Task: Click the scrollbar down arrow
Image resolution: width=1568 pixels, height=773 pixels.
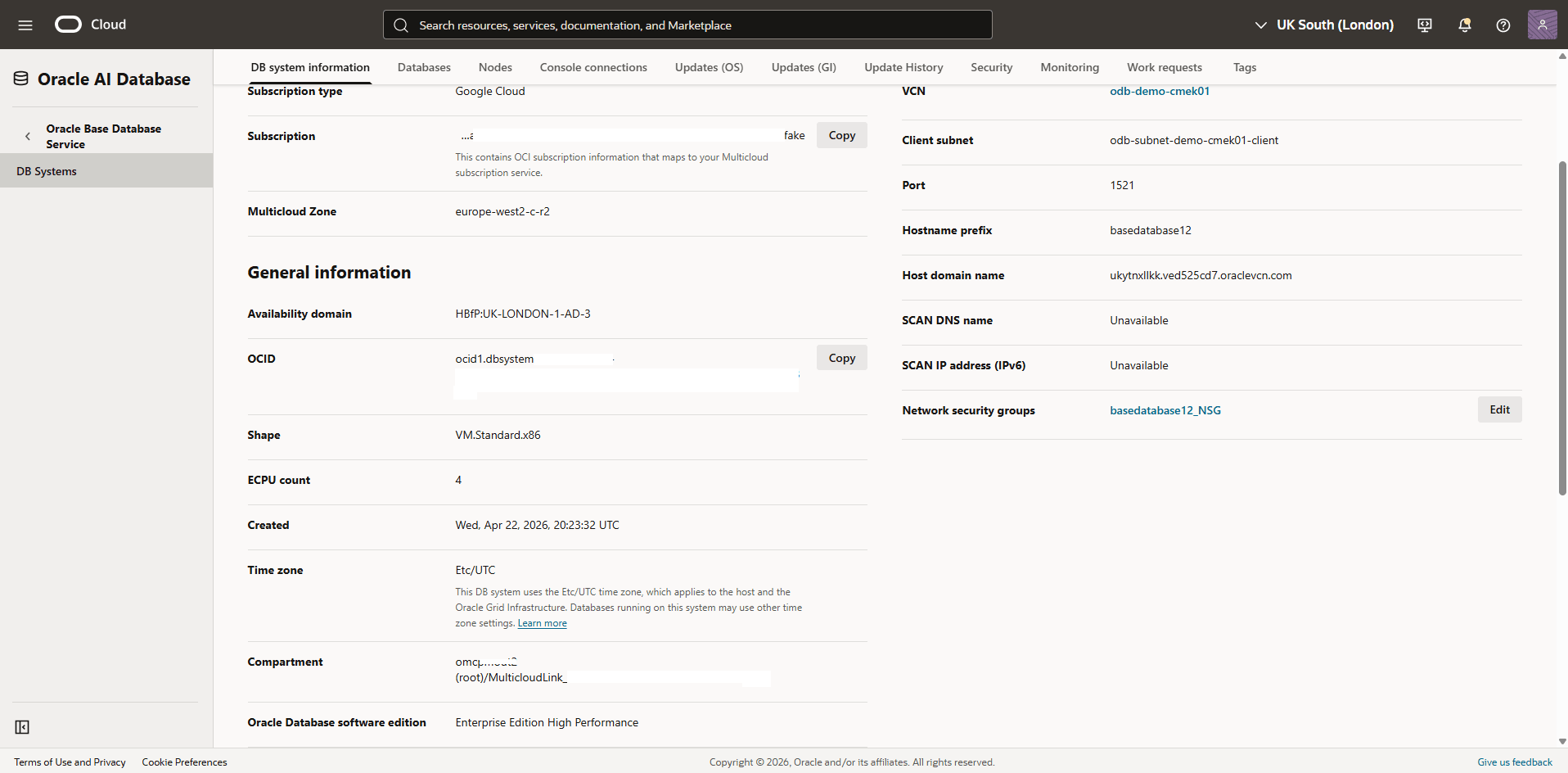Action: [x=1562, y=741]
